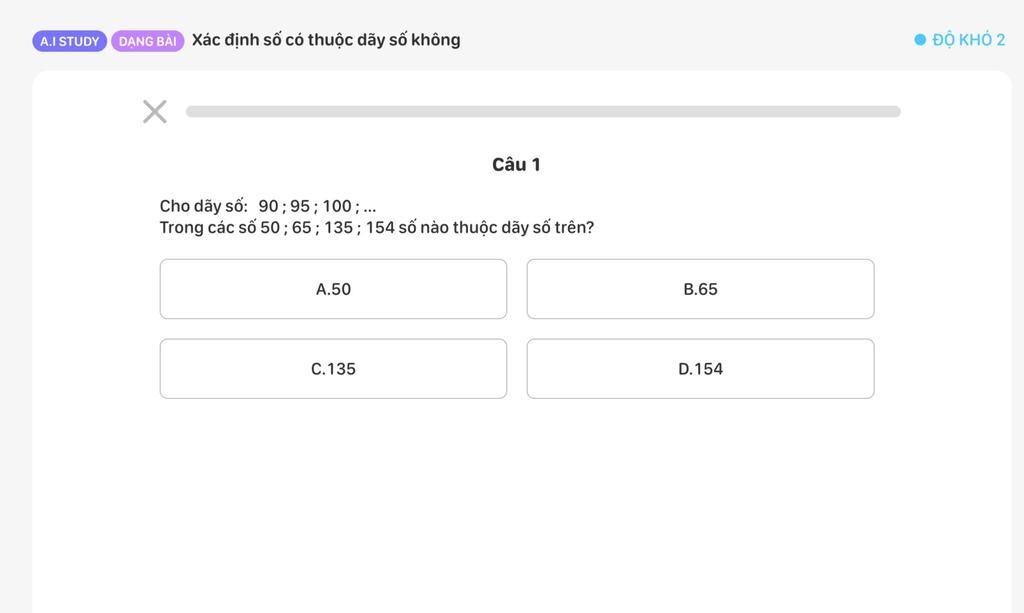Click number 154 in the question sentence
This screenshot has height=613, width=1024.
(380, 228)
